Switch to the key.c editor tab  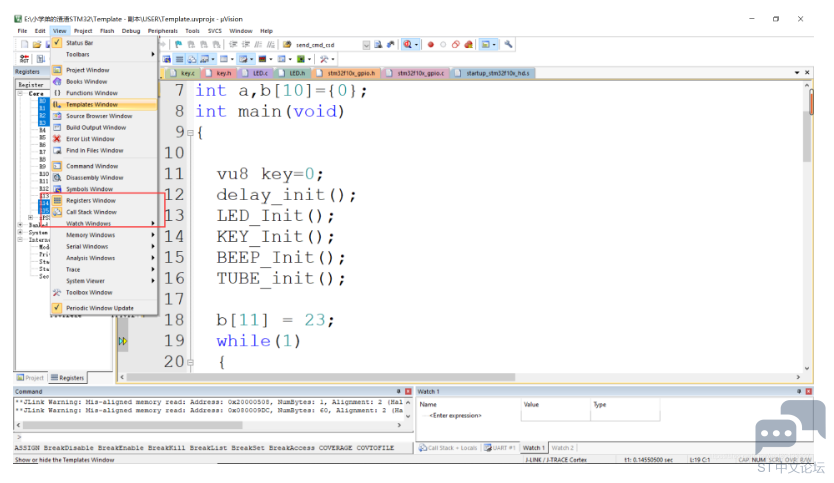(182, 73)
